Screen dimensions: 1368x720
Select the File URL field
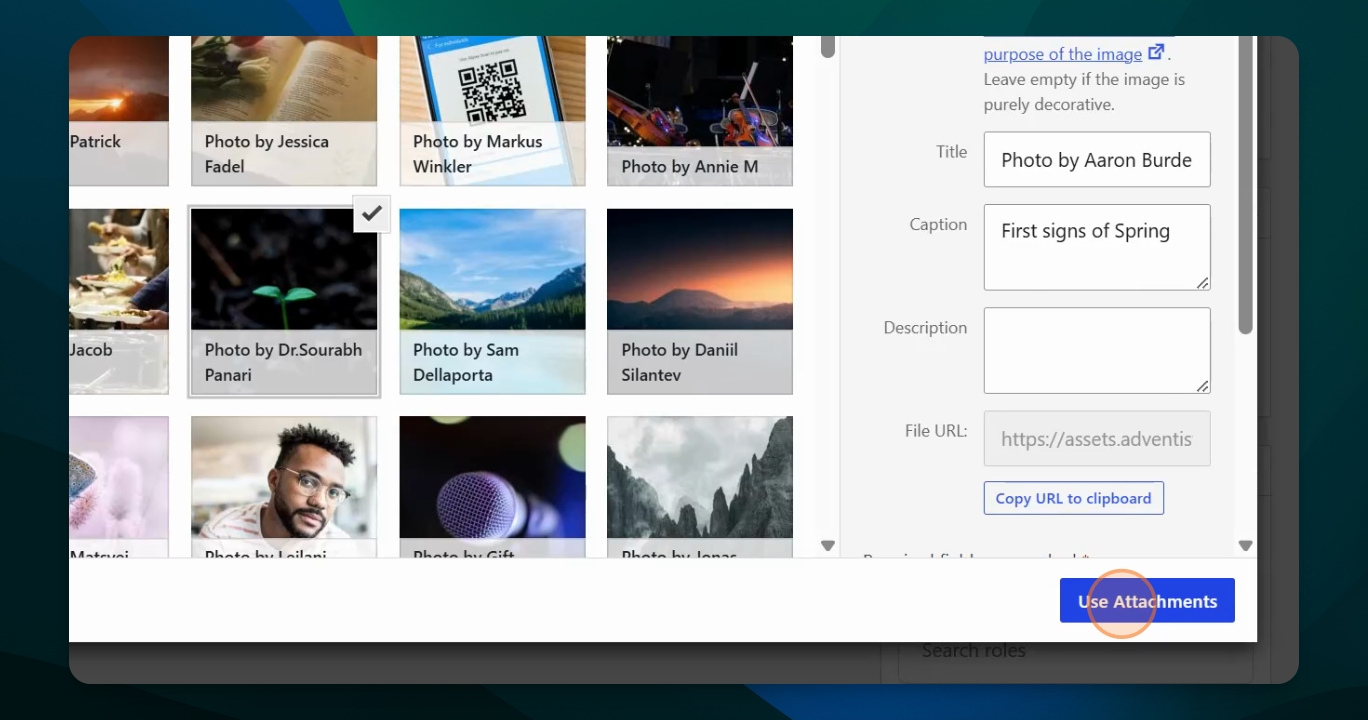(x=1097, y=438)
